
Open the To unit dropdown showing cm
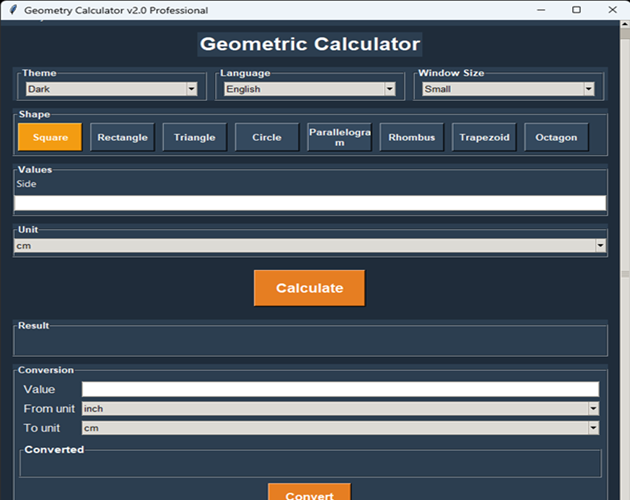340,428
